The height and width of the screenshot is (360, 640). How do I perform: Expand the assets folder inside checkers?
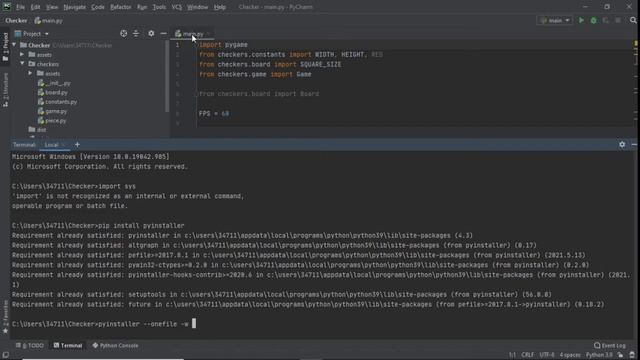pyautogui.click(x=30, y=73)
